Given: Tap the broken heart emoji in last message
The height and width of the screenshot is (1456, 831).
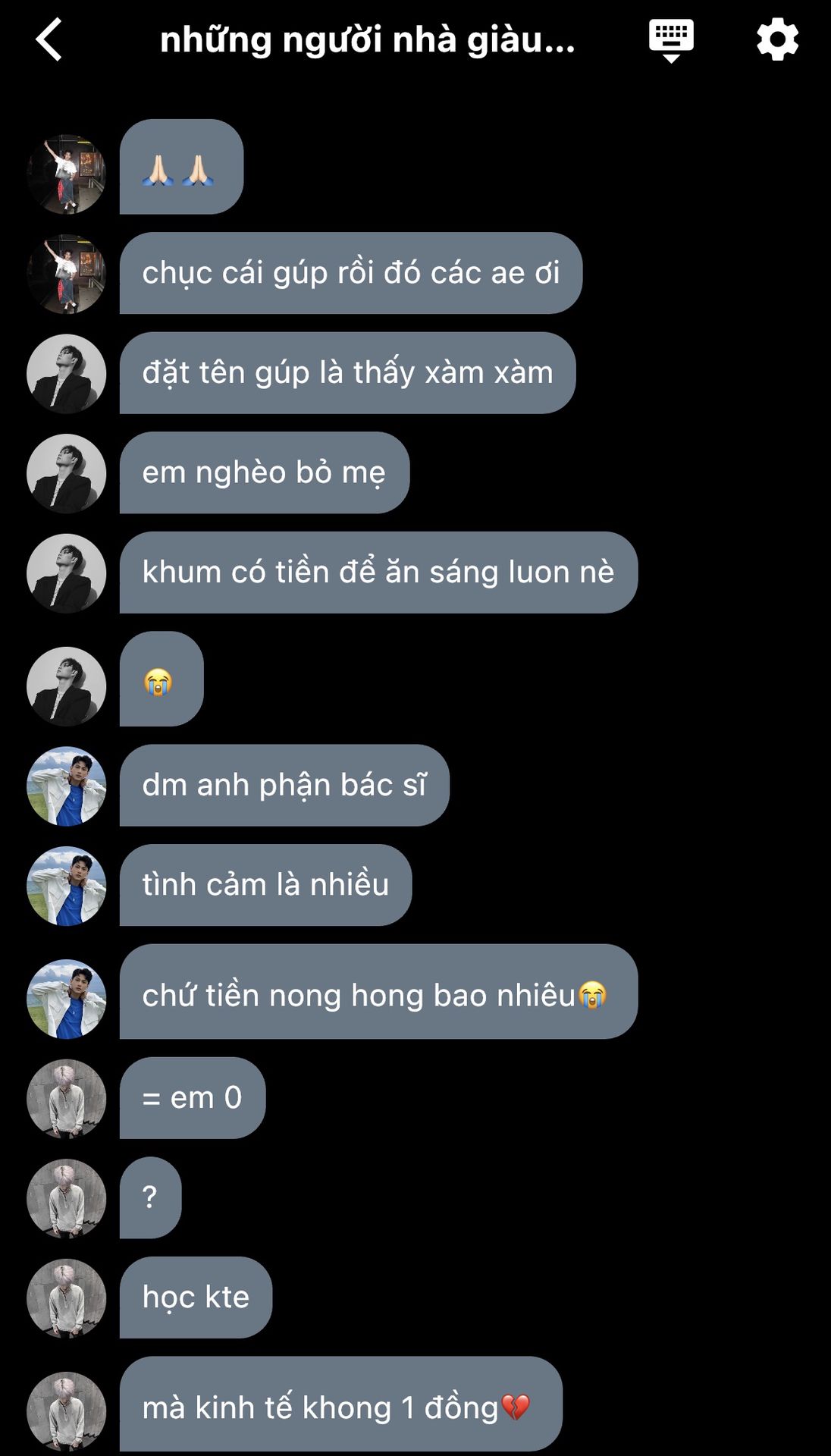Looking at the screenshot, I should [x=516, y=1407].
